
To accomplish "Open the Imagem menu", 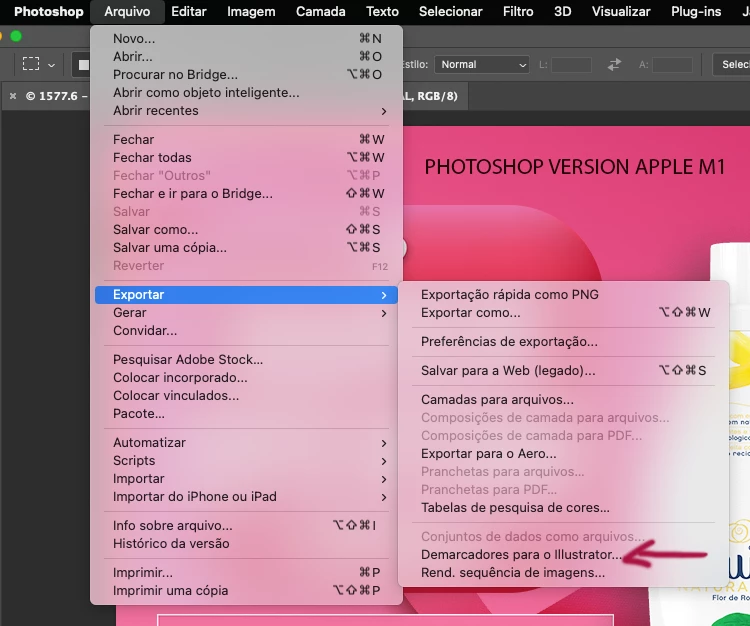I will click(251, 11).
